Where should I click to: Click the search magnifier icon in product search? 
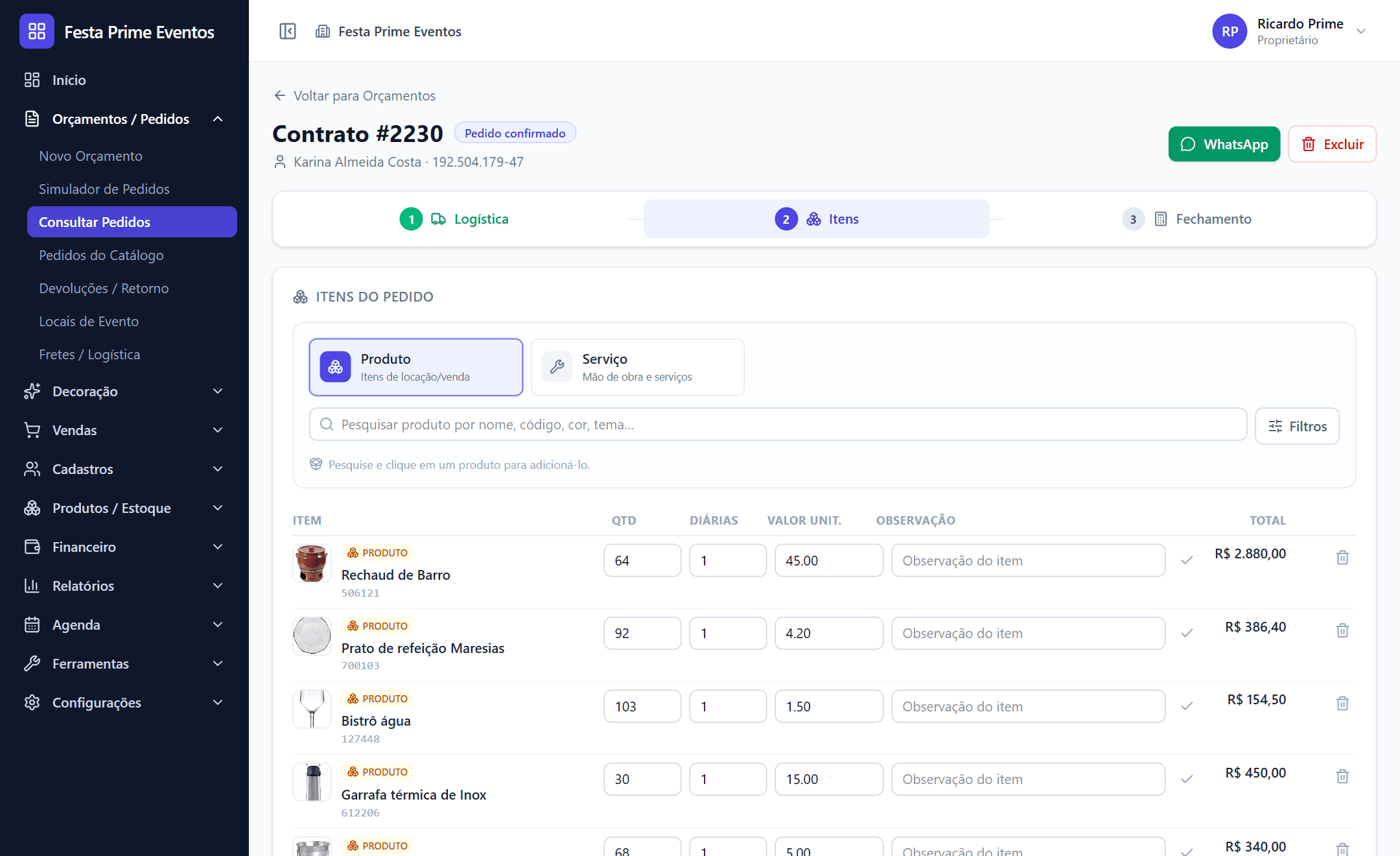click(327, 424)
